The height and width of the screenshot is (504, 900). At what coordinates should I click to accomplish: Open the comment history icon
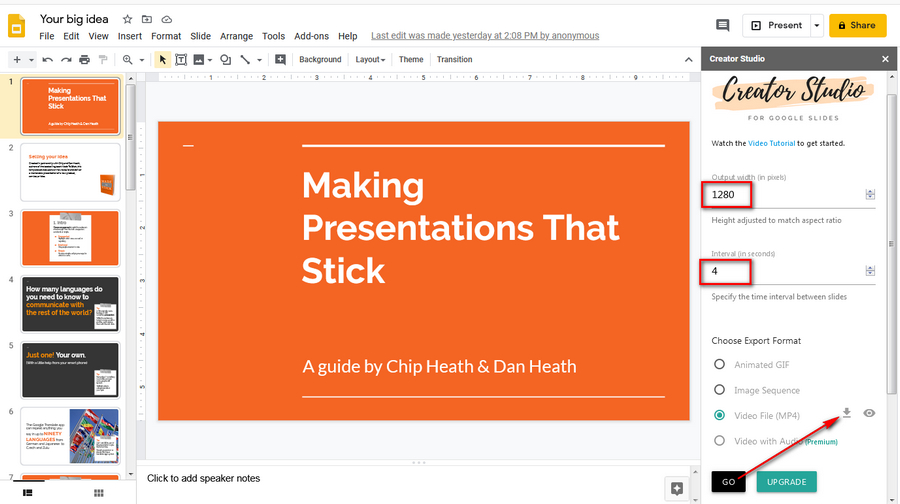pyautogui.click(x=723, y=25)
